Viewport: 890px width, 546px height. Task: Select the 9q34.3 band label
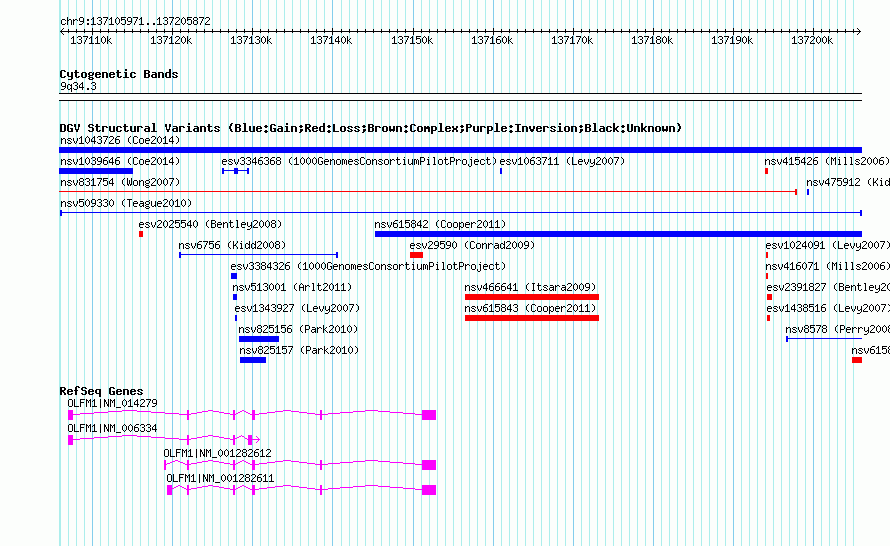[x=78, y=86]
